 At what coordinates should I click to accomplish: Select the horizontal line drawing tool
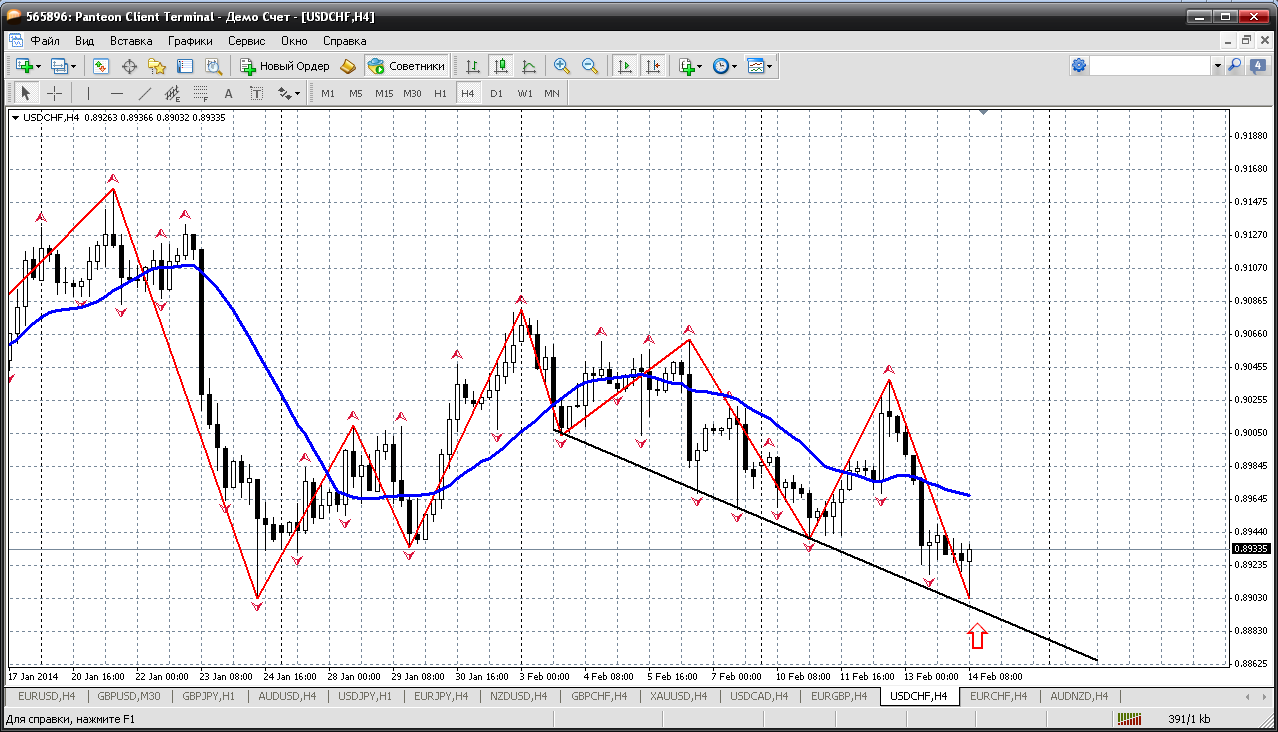[x=116, y=93]
